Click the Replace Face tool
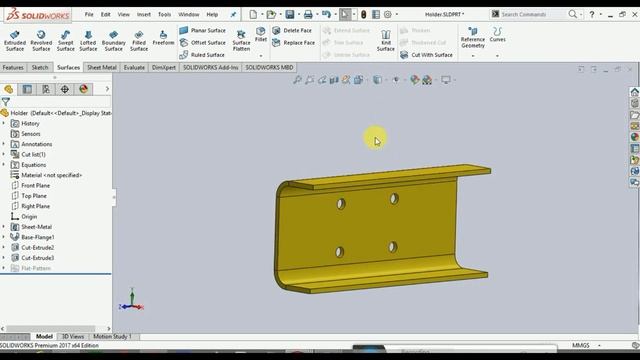The width and height of the screenshot is (640, 360). 293,42
